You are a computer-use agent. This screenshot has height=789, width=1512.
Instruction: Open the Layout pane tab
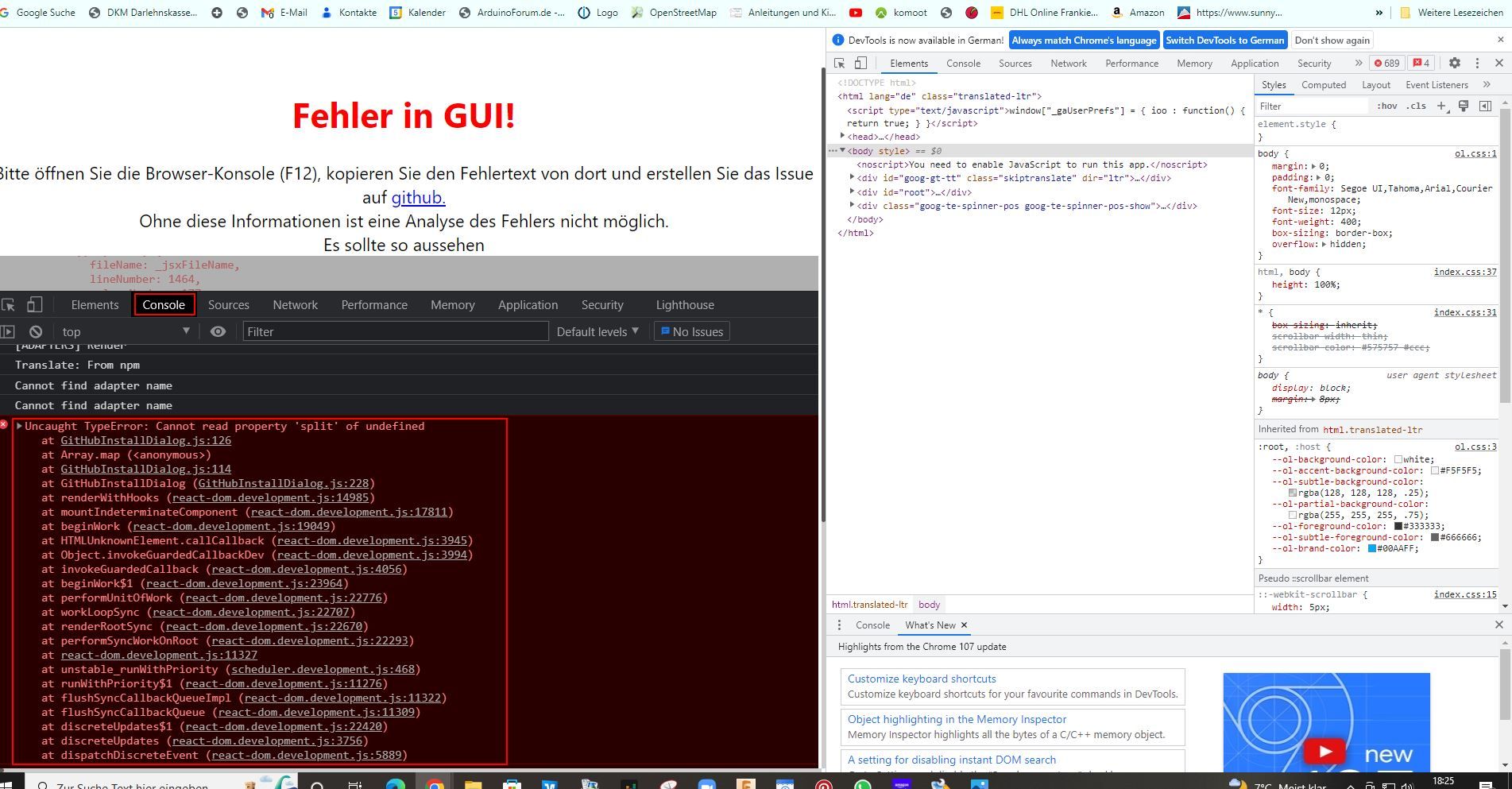(1375, 85)
